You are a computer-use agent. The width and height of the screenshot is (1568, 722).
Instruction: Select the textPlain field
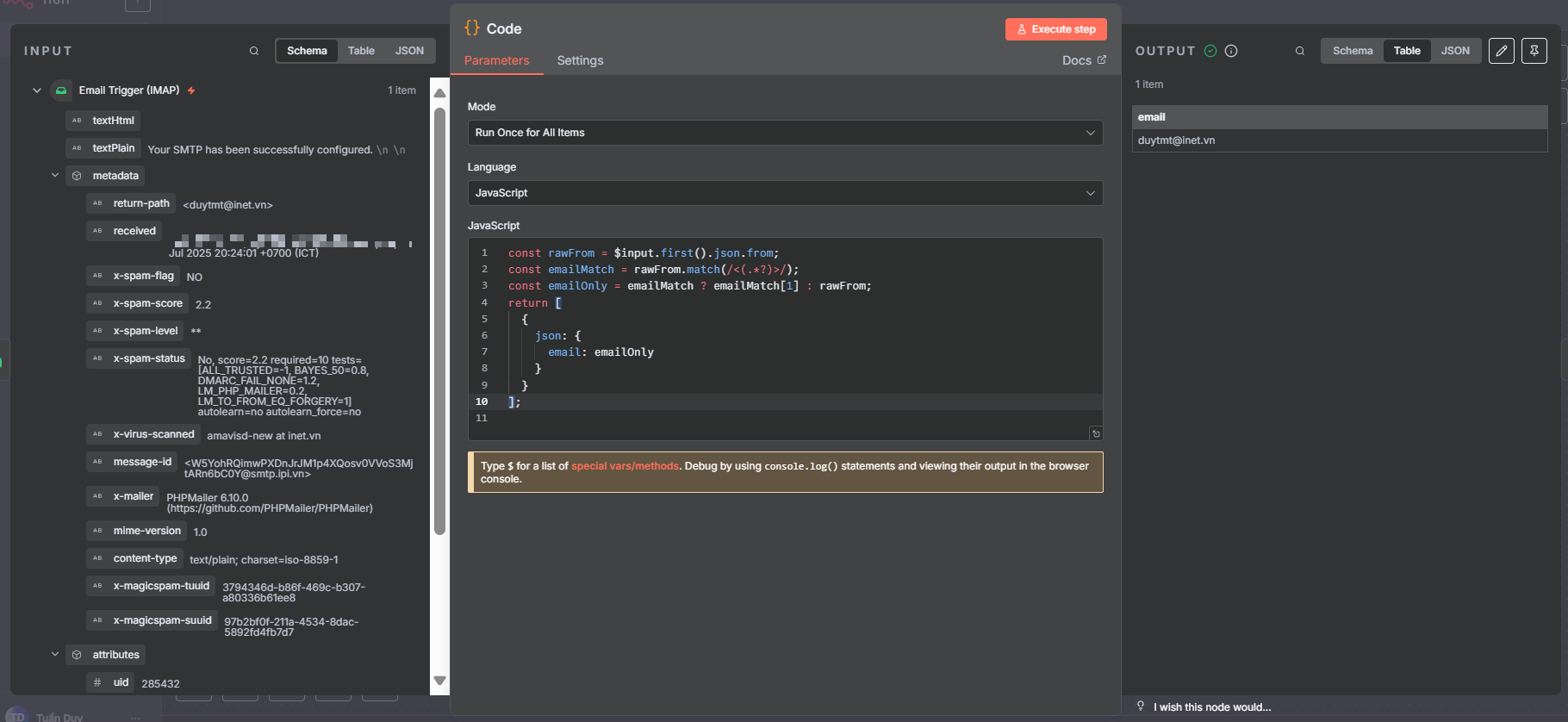tap(103, 148)
